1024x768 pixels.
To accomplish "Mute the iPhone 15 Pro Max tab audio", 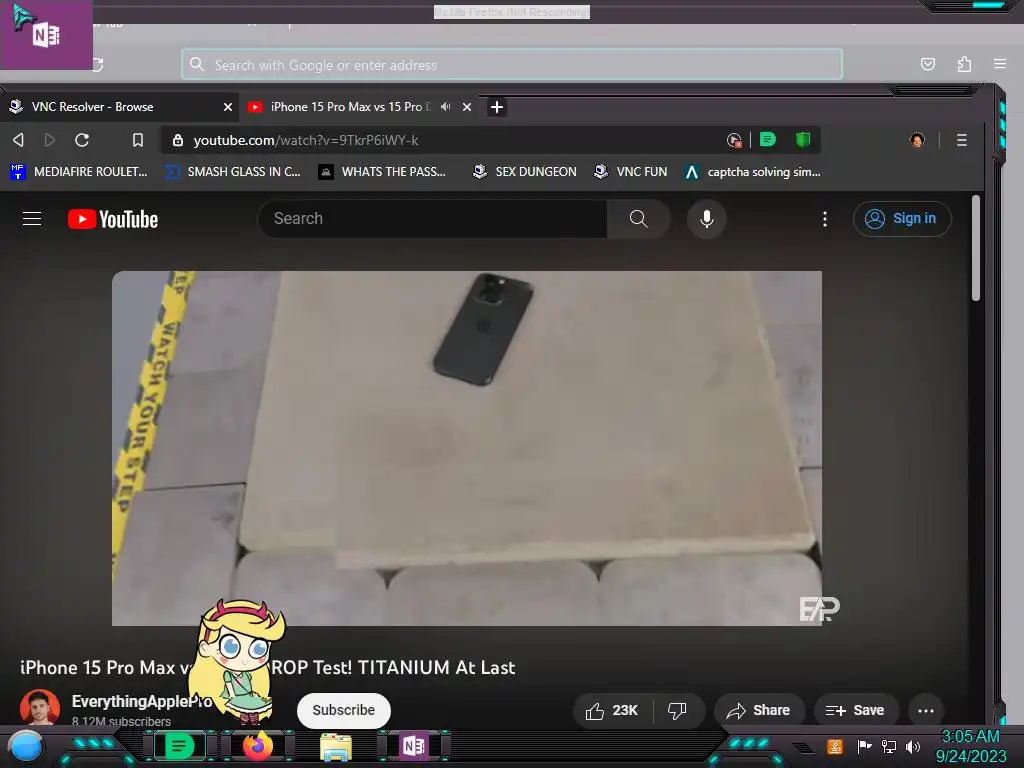I will 445,106.
